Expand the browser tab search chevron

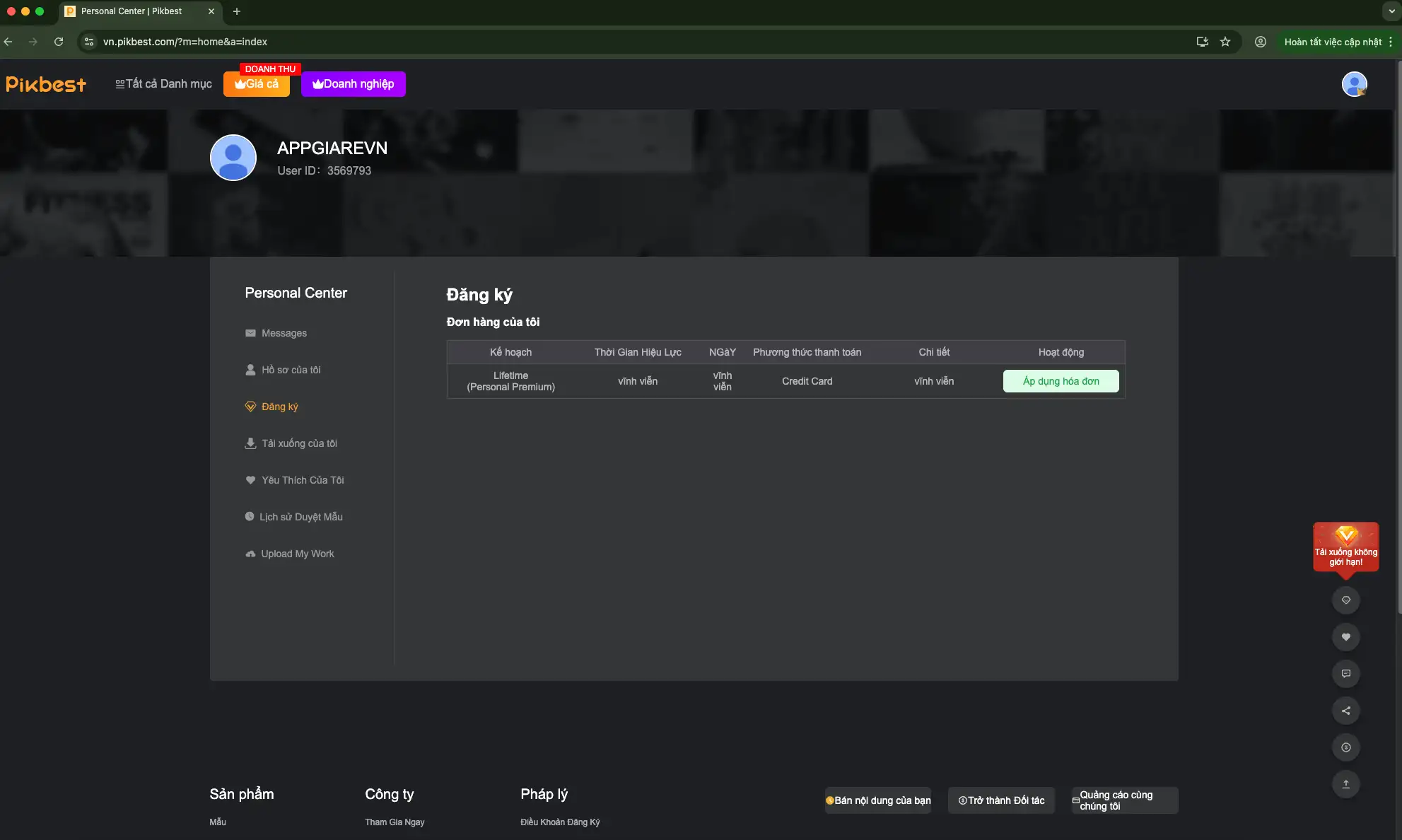(1391, 11)
